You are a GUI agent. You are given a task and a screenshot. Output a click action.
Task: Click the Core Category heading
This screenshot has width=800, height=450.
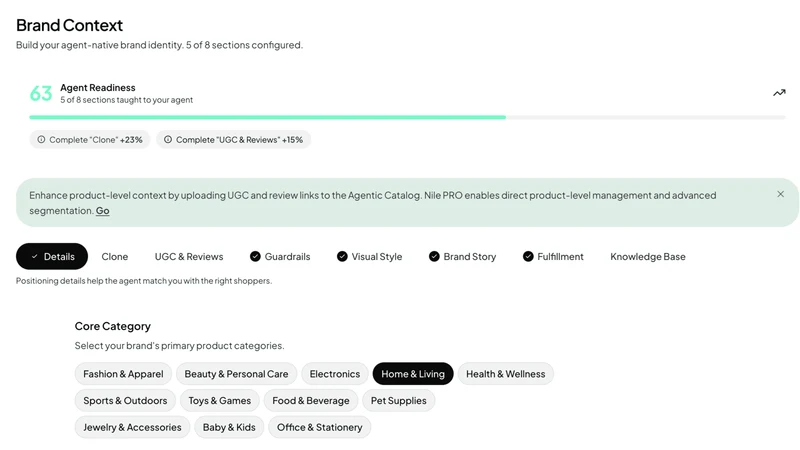(113, 326)
